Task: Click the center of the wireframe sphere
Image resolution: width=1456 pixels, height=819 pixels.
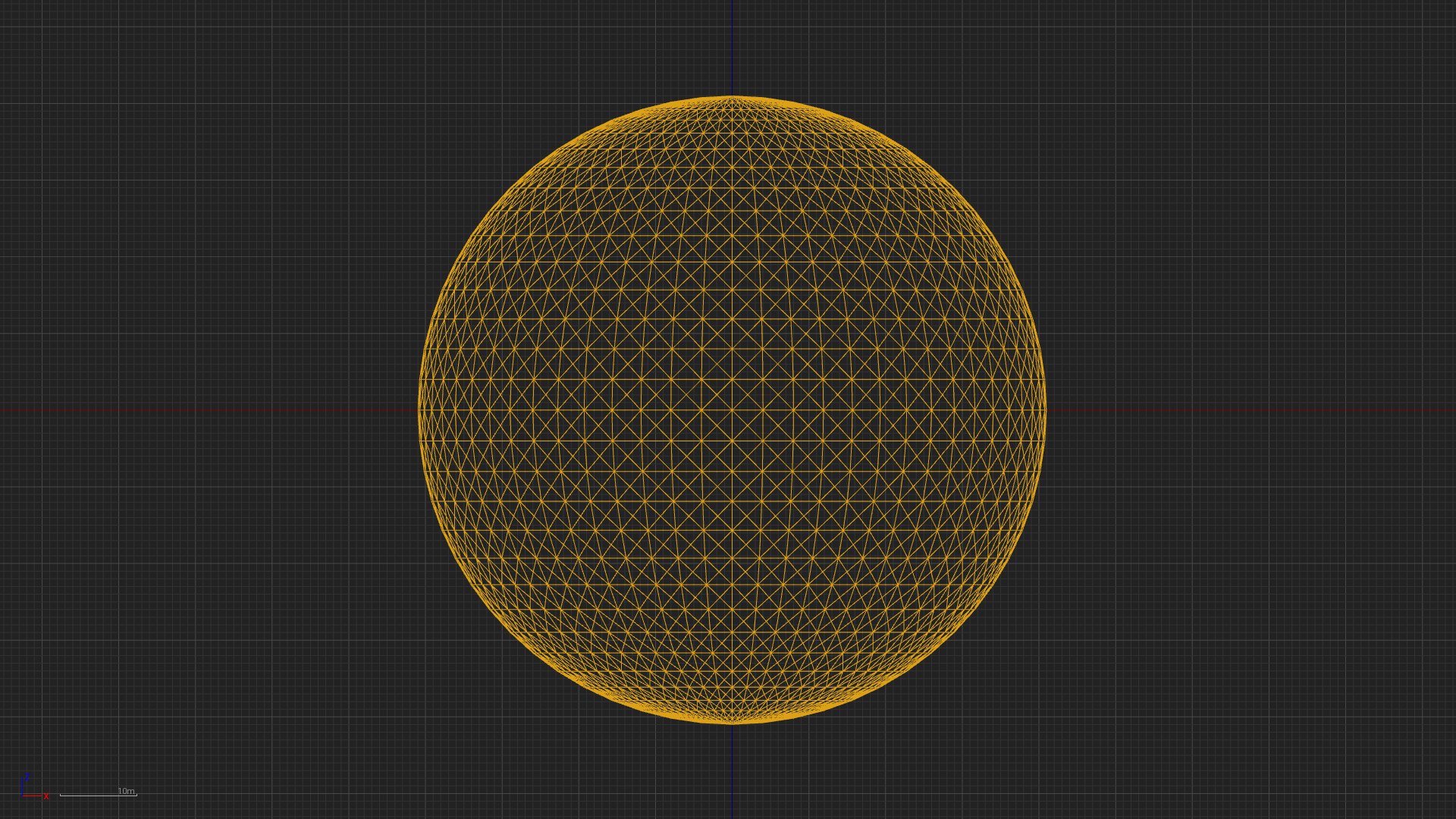Action: tap(733, 410)
